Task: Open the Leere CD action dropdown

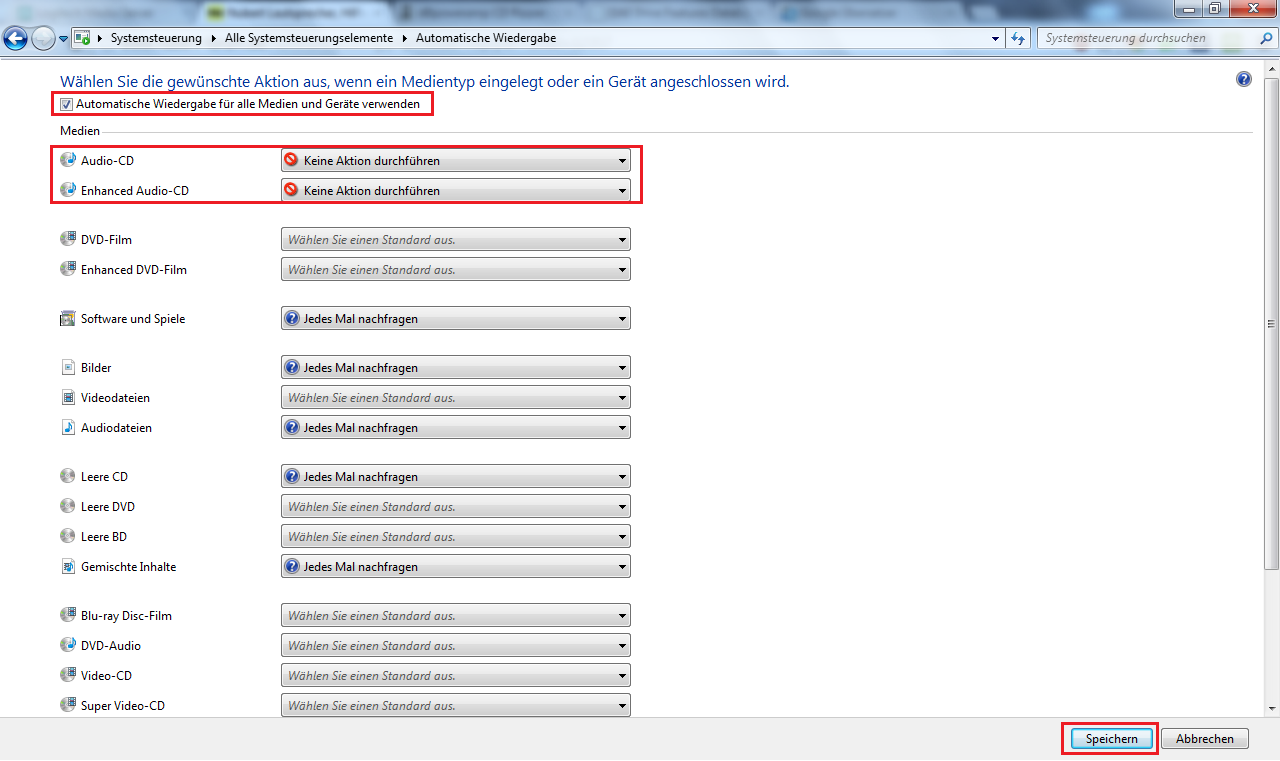Action: 455,477
